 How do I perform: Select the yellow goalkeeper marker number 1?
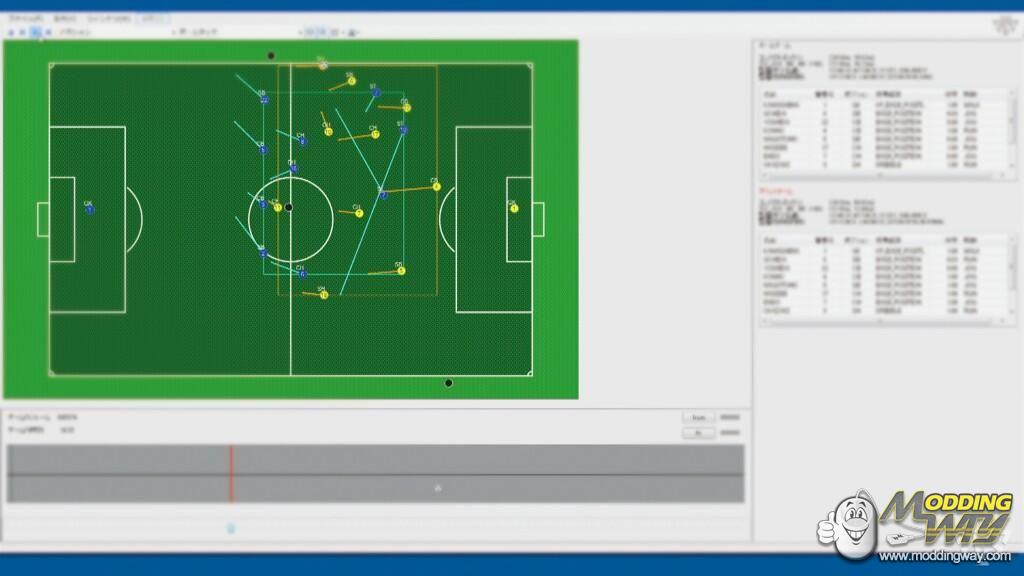tap(514, 208)
